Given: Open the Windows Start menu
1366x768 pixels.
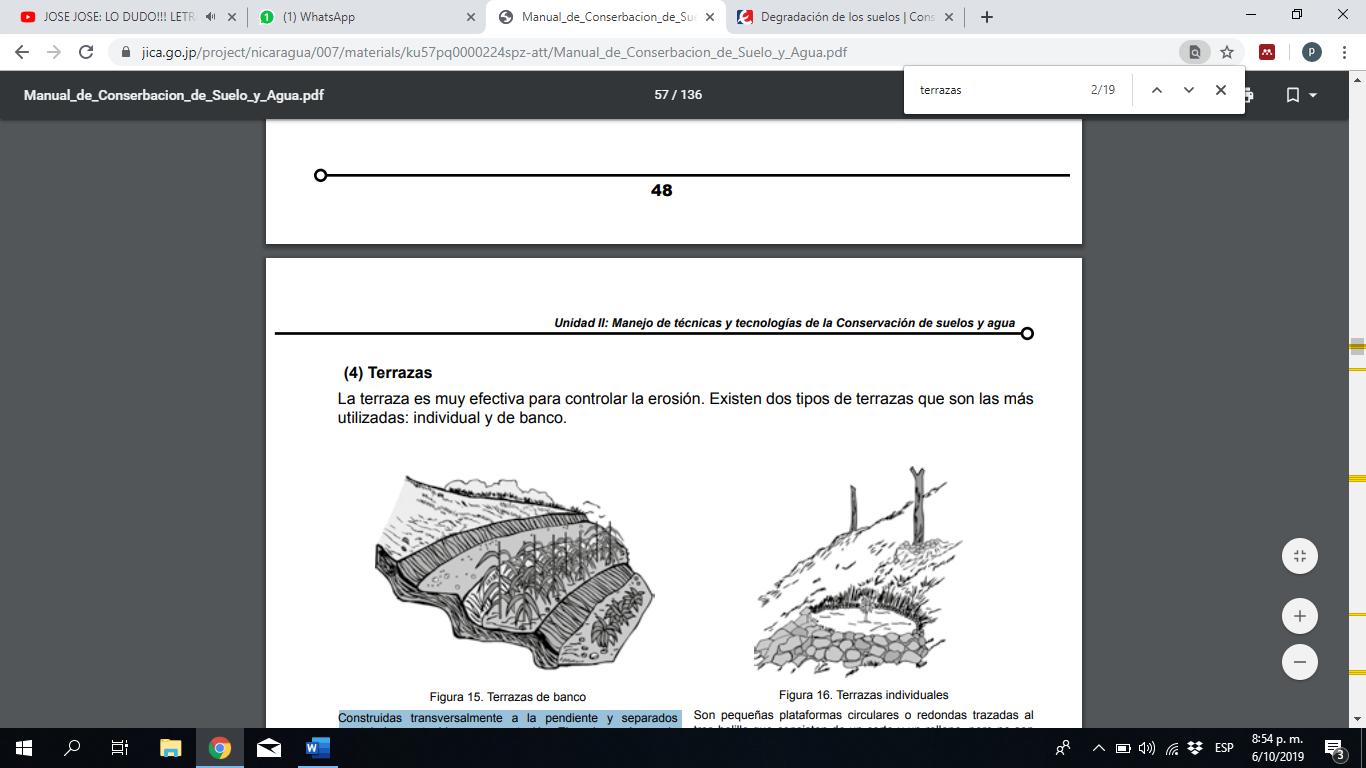Looking at the screenshot, I should point(24,748).
